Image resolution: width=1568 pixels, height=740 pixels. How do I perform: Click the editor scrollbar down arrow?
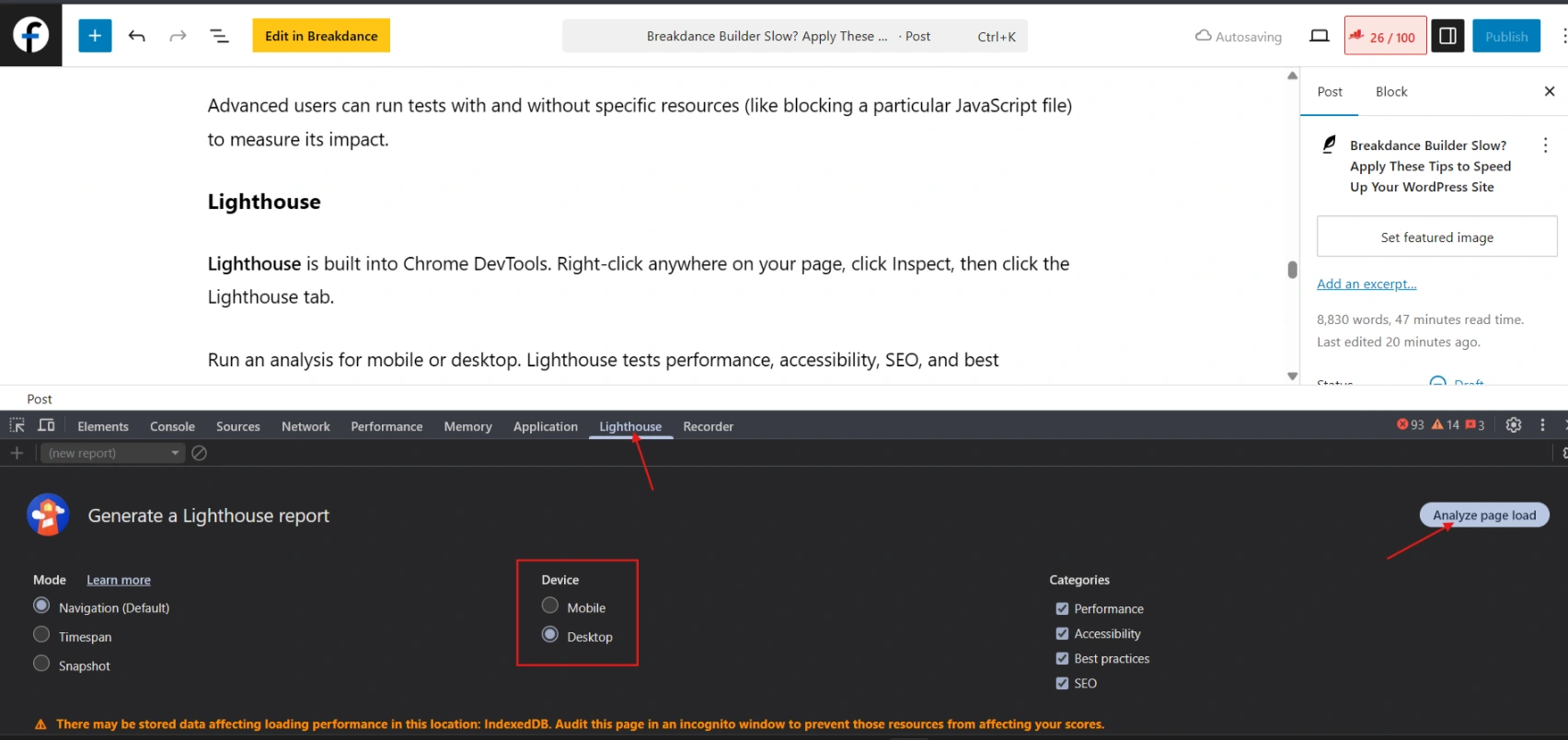(1292, 376)
